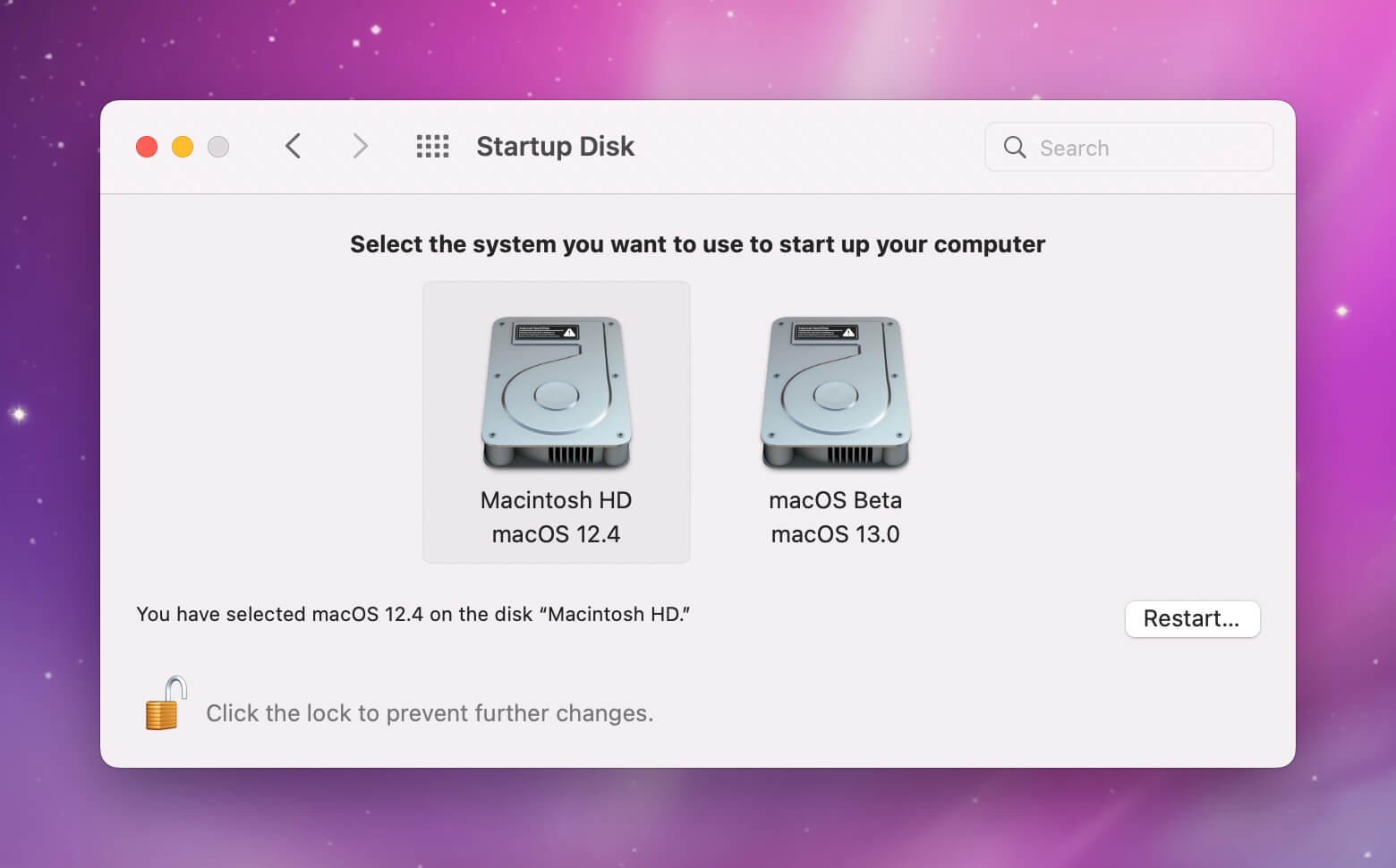
Task: Click the gray zoom window button
Action: (218, 147)
